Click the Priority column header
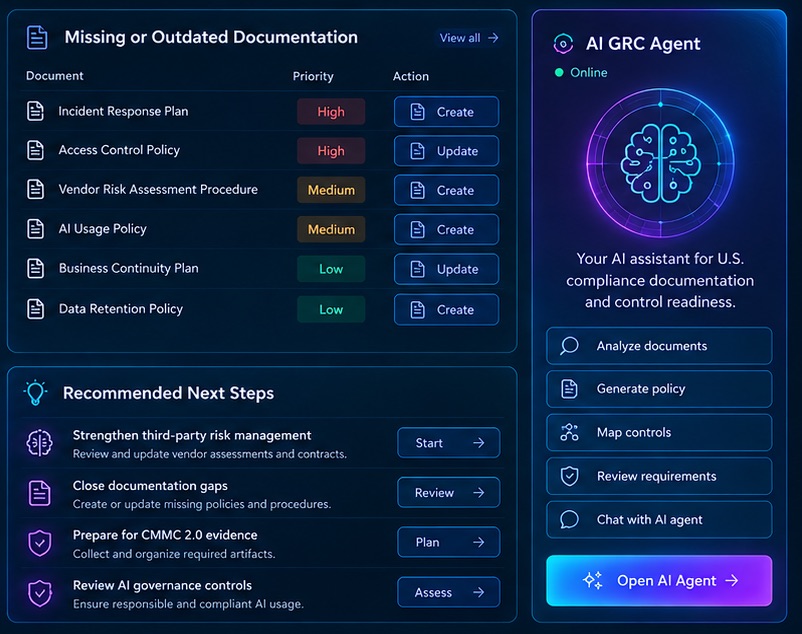Screen dimensions: 802x634 313,76
